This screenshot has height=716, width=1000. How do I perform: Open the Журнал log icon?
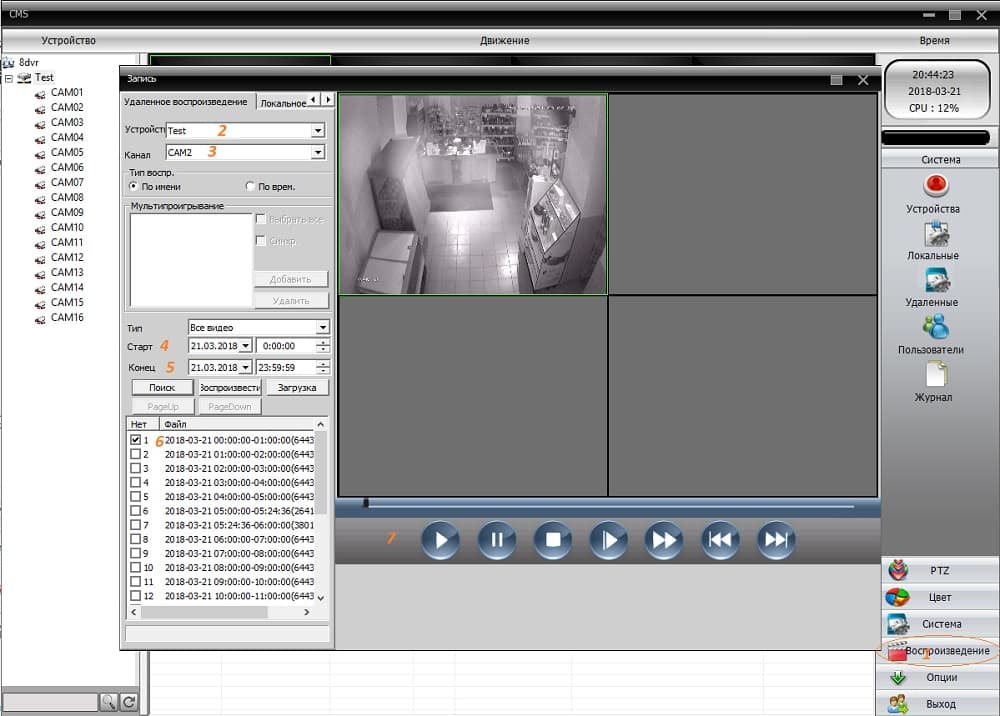pyautogui.click(x=937, y=375)
